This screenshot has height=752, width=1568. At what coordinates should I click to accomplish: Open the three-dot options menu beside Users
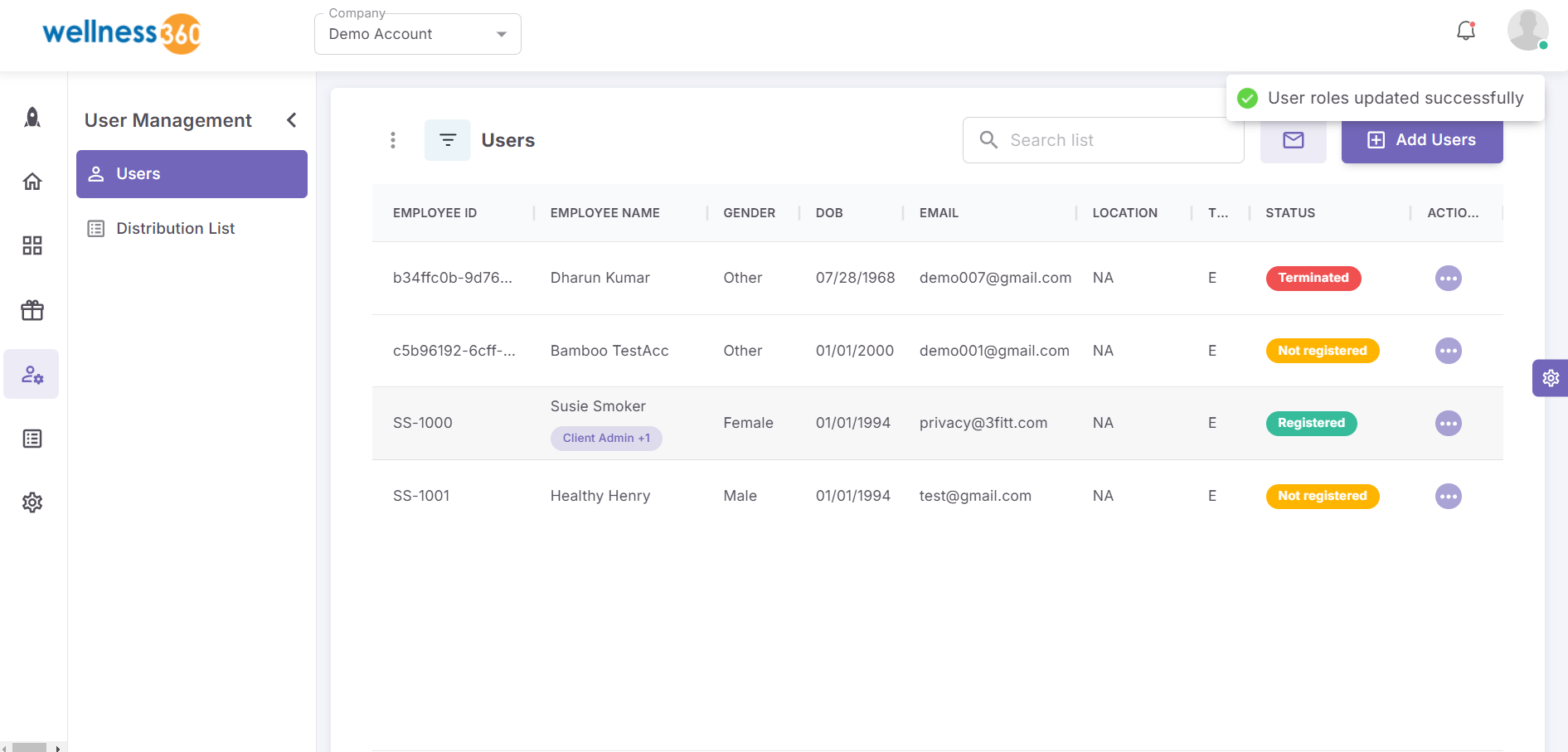(393, 140)
